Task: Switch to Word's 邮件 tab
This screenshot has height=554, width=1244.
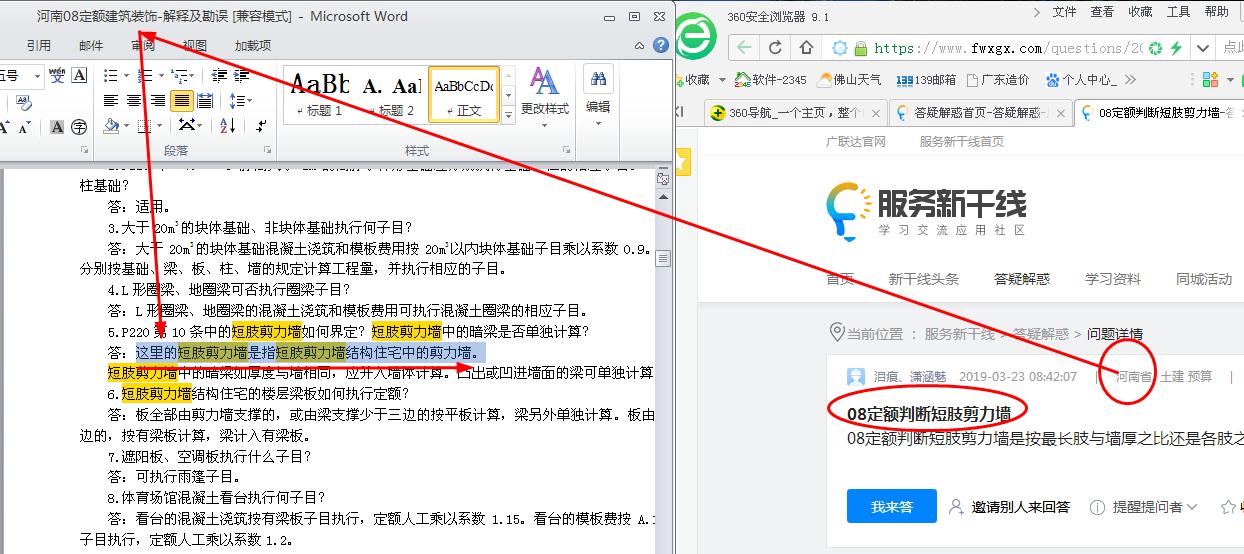Action: pos(91,46)
